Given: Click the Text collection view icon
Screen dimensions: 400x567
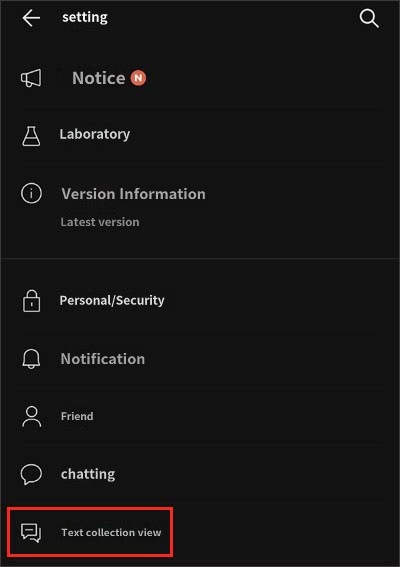Looking at the screenshot, I should click(x=31, y=533).
